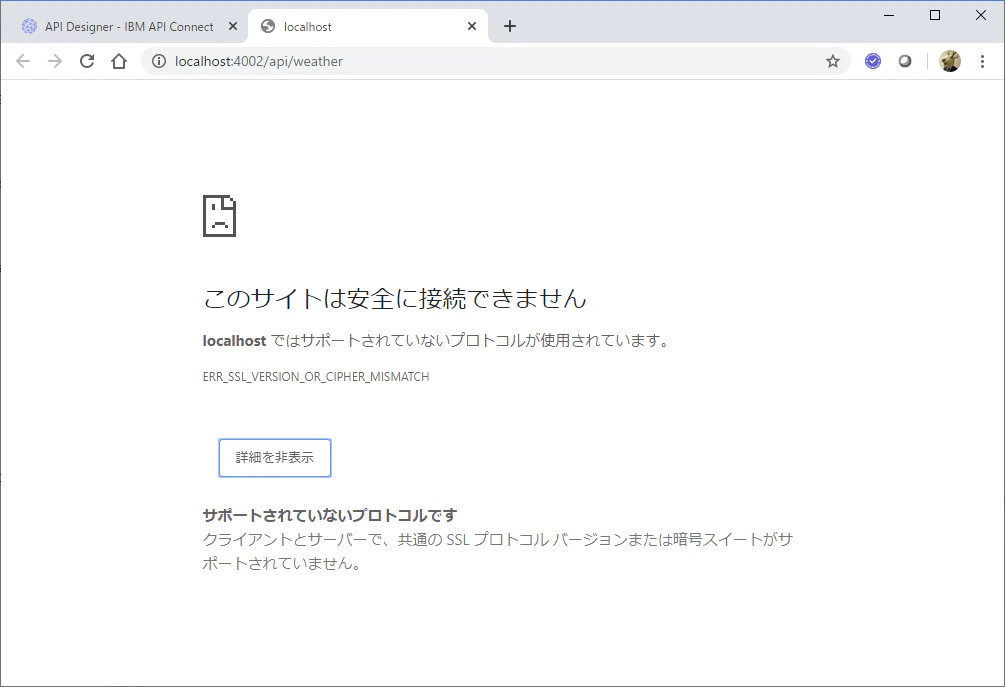Click the このサイトは安全に接続できません heading
The width and height of the screenshot is (1005, 687).
tap(395, 299)
